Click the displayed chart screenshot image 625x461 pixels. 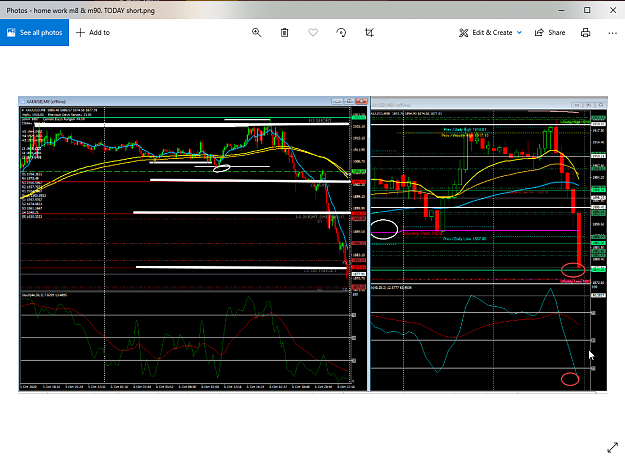(313, 244)
